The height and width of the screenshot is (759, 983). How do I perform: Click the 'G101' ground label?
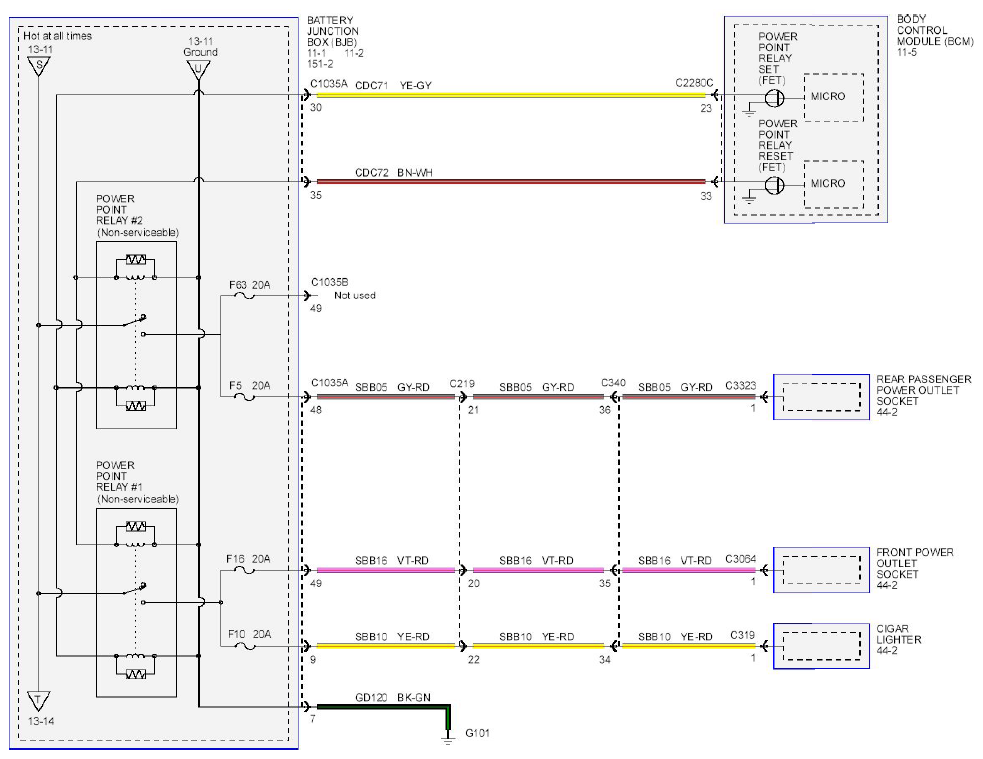coord(477,733)
